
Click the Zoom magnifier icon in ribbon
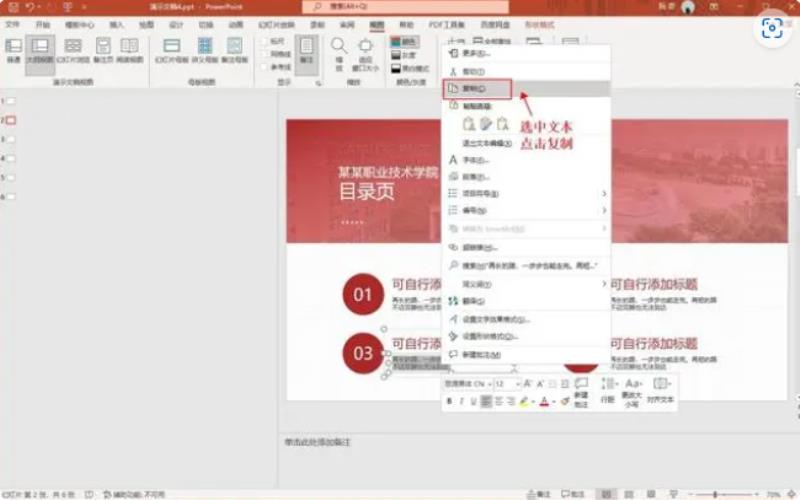[339, 54]
